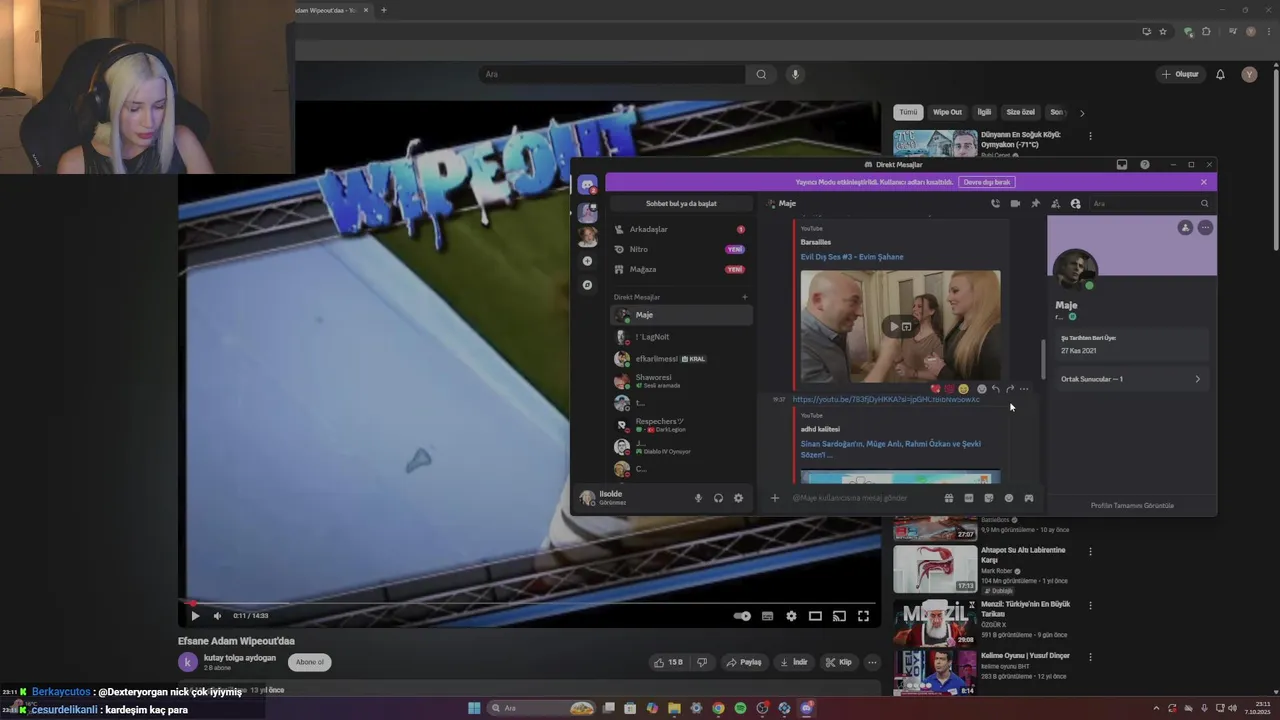The height and width of the screenshot is (720, 1280).
Task: Open Oluştur create menu on YouTube
Action: [x=1180, y=74]
